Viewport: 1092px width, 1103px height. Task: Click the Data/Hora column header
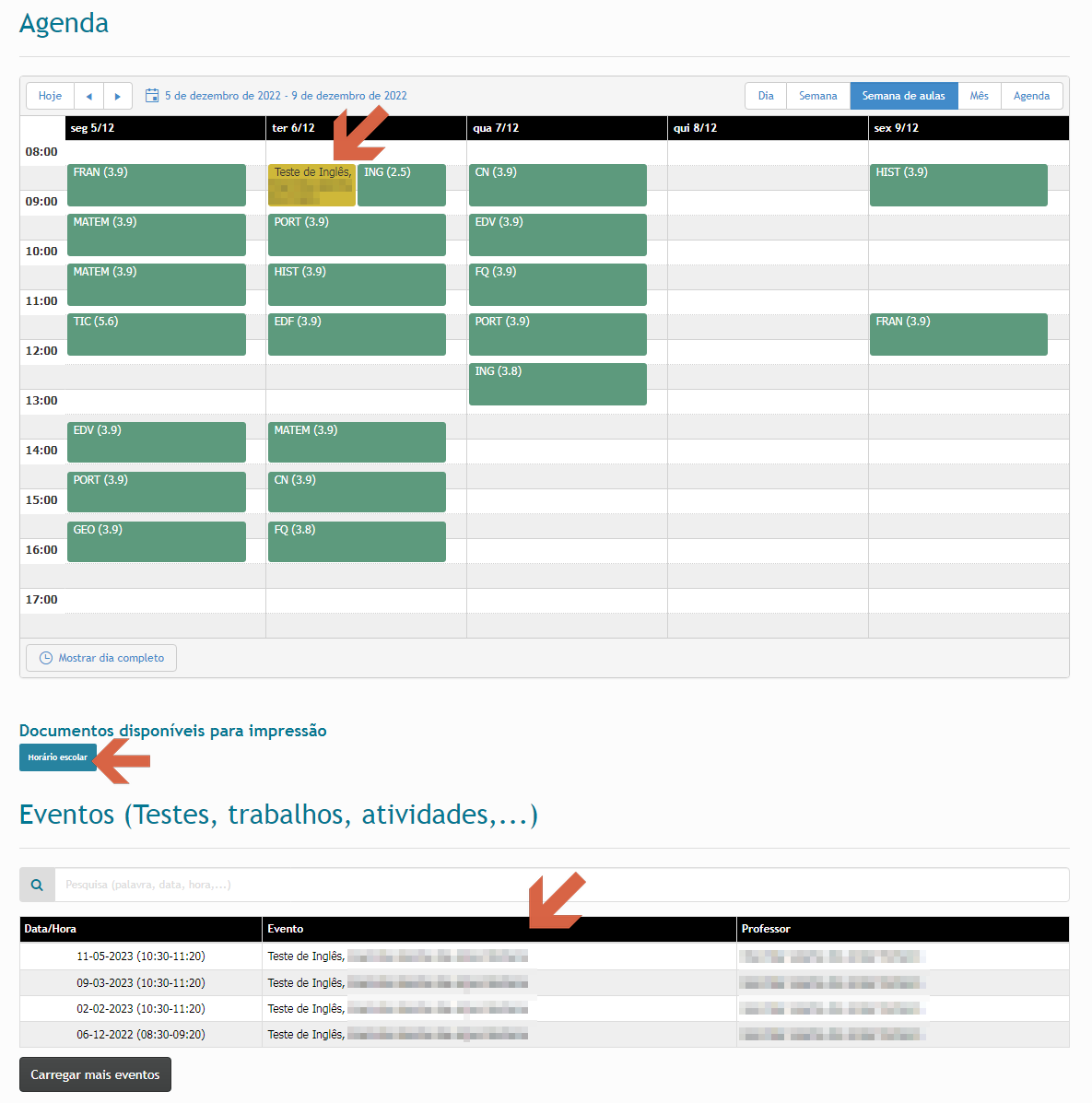51,929
